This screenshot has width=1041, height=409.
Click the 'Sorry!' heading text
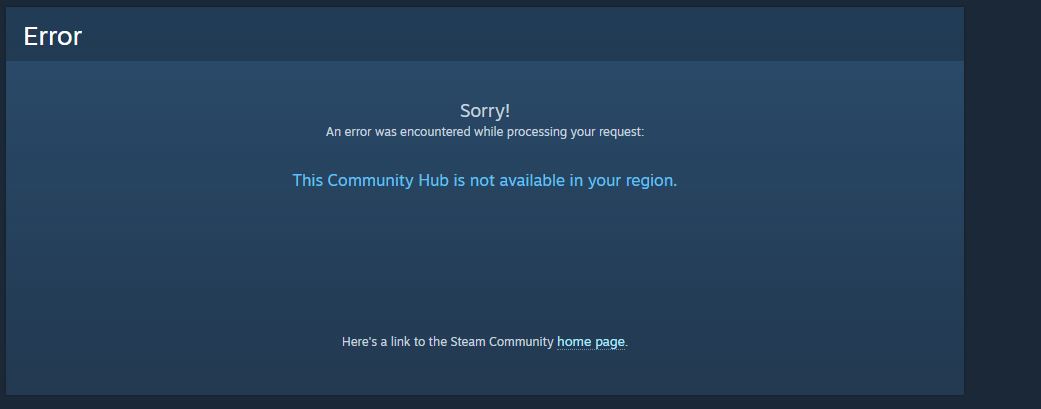[485, 111]
